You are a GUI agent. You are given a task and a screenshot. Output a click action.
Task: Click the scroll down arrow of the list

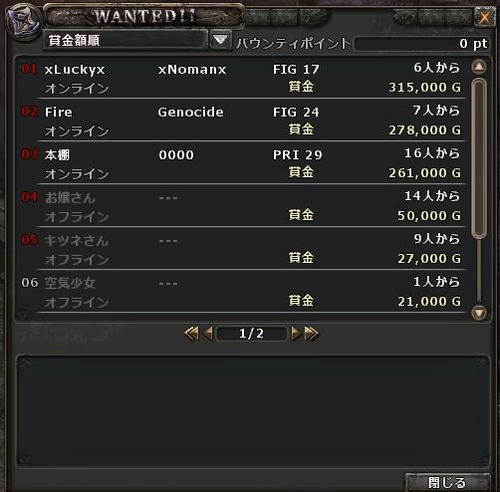tap(479, 312)
